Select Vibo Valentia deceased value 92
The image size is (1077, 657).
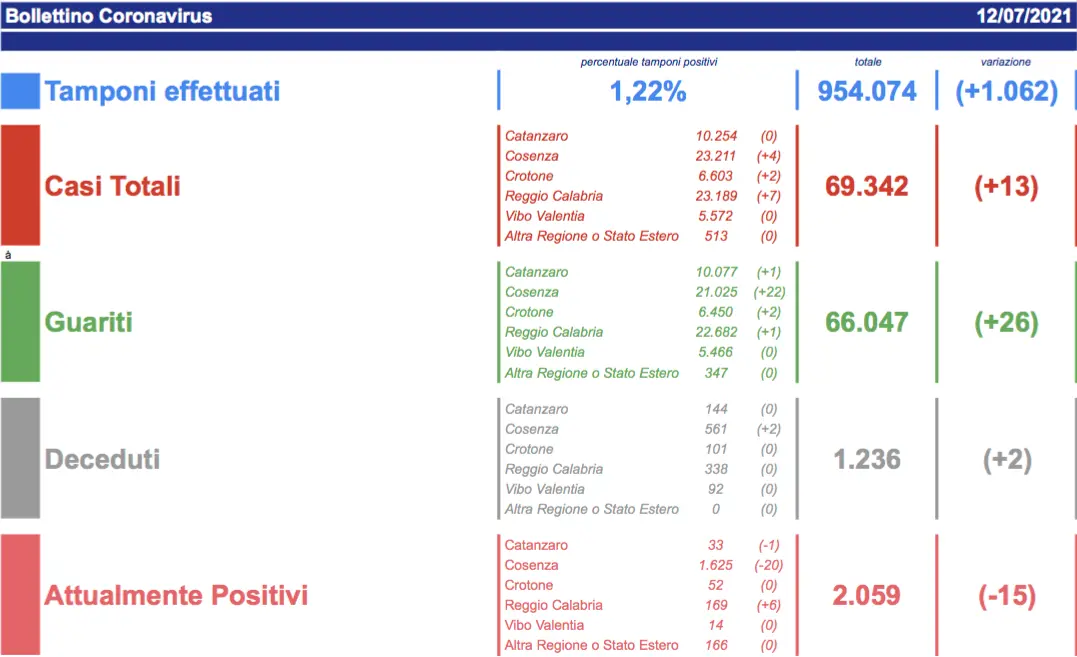coord(716,489)
